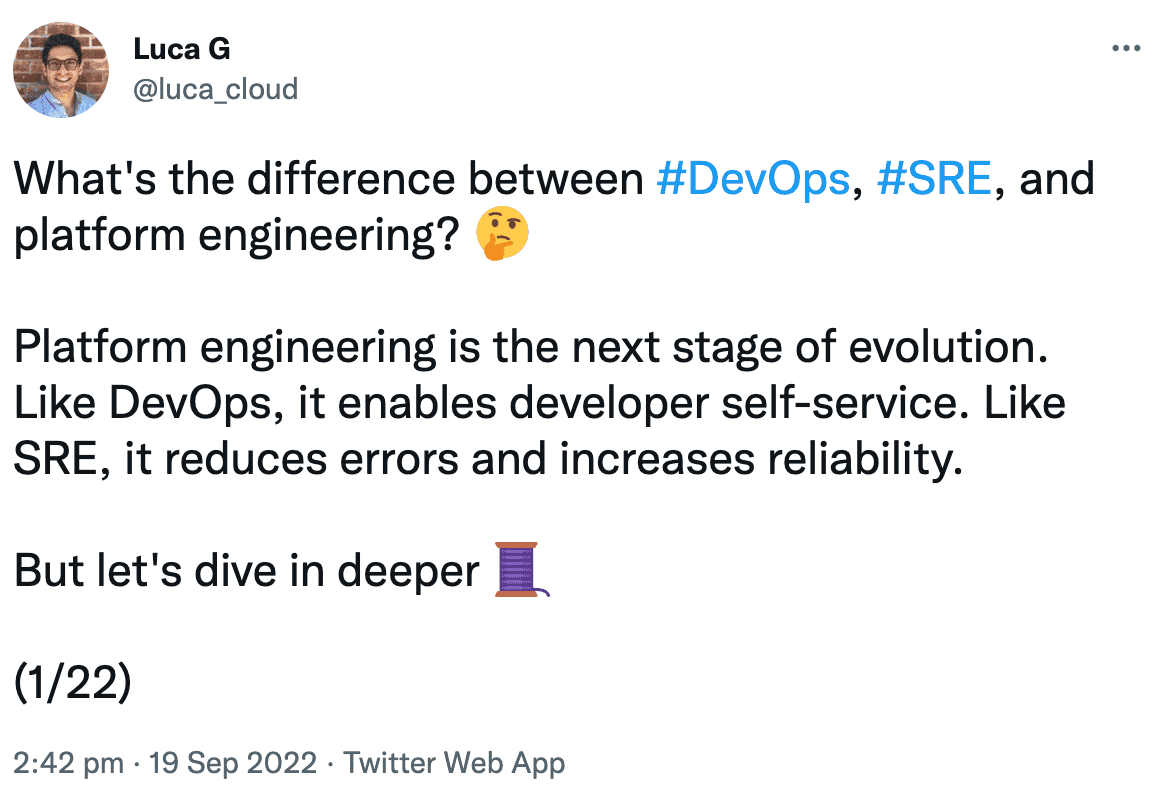The height and width of the screenshot is (800, 1162).
Task: Open the #DevOps hashtag
Action: point(753,180)
